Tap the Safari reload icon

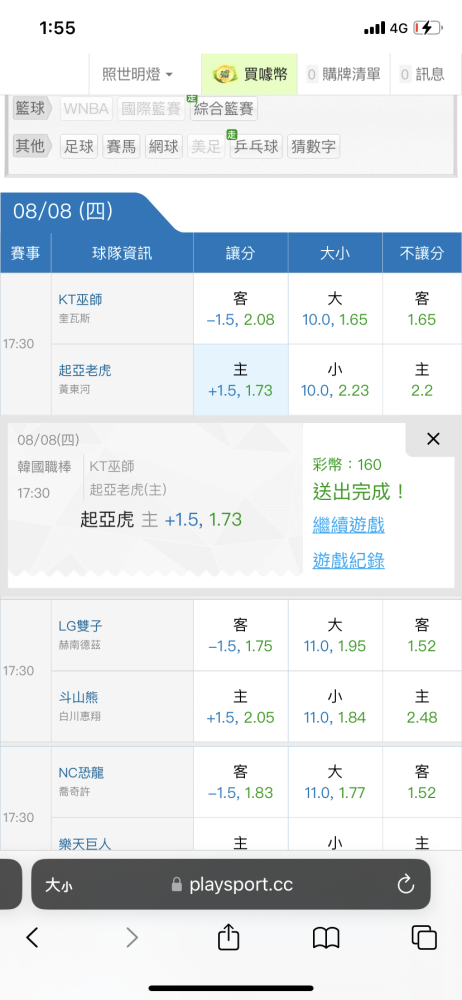(x=406, y=885)
